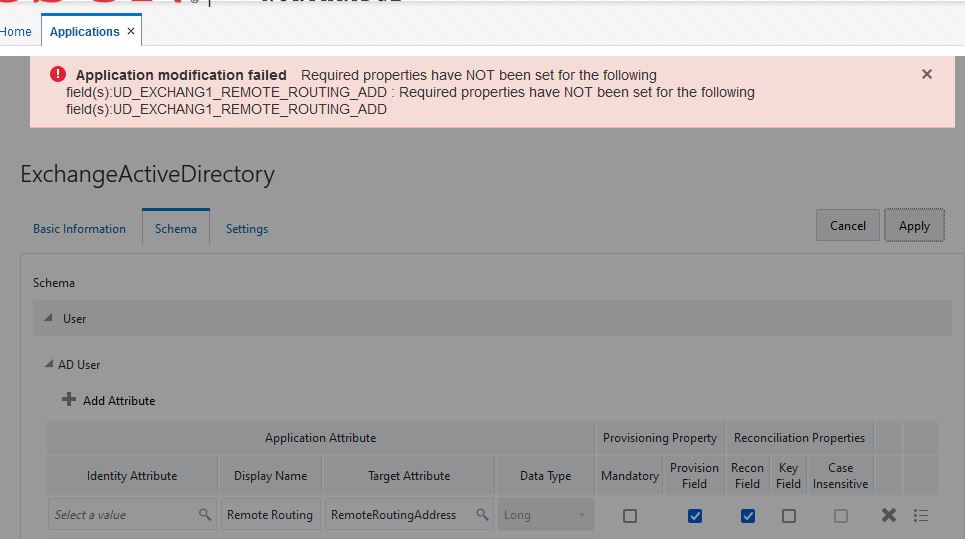Screen dimensions: 965x539
Task: Open the Basic Information tab
Action: (79, 229)
